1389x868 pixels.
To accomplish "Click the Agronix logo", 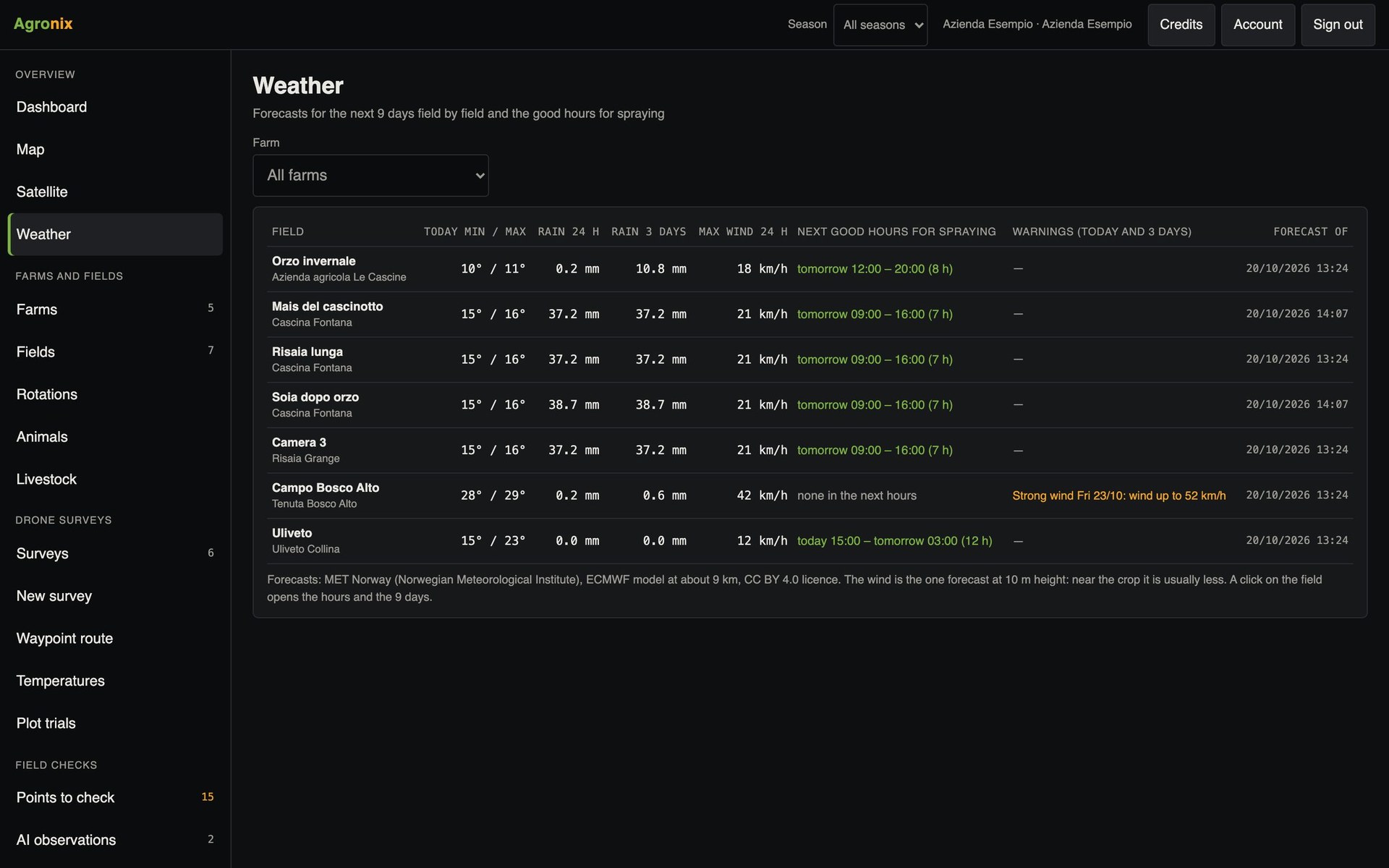I will point(43,24).
